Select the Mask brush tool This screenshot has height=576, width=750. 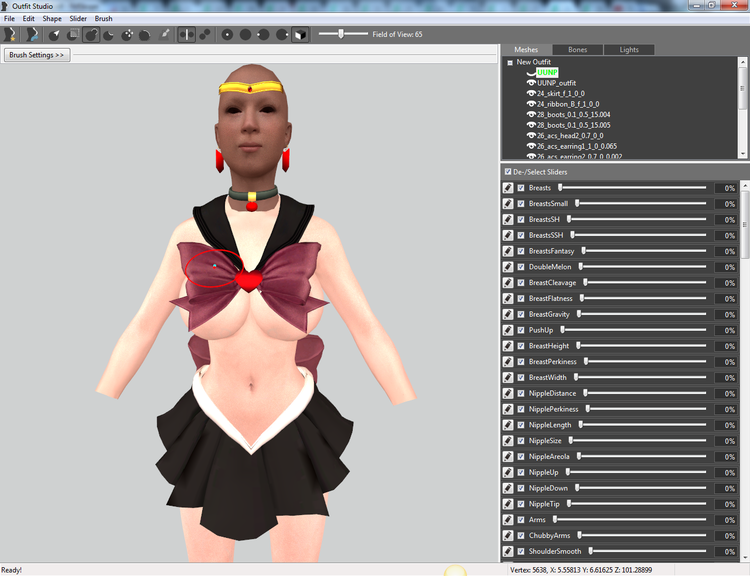pyautogui.click(x=73, y=34)
